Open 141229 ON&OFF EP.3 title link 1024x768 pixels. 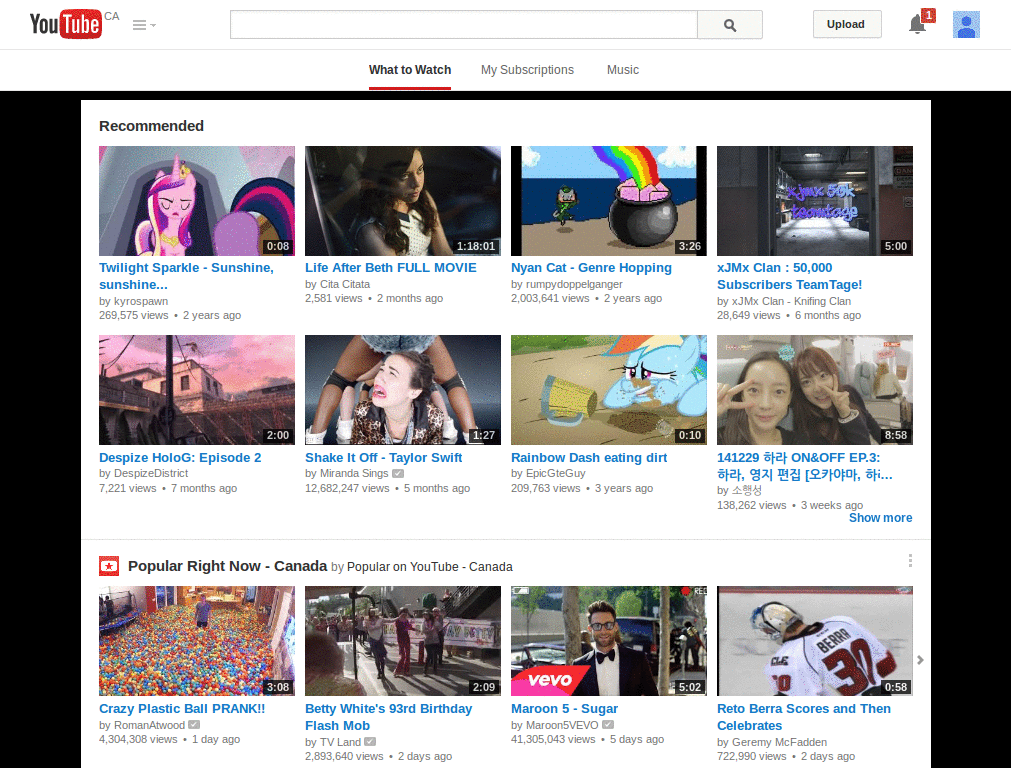(805, 466)
